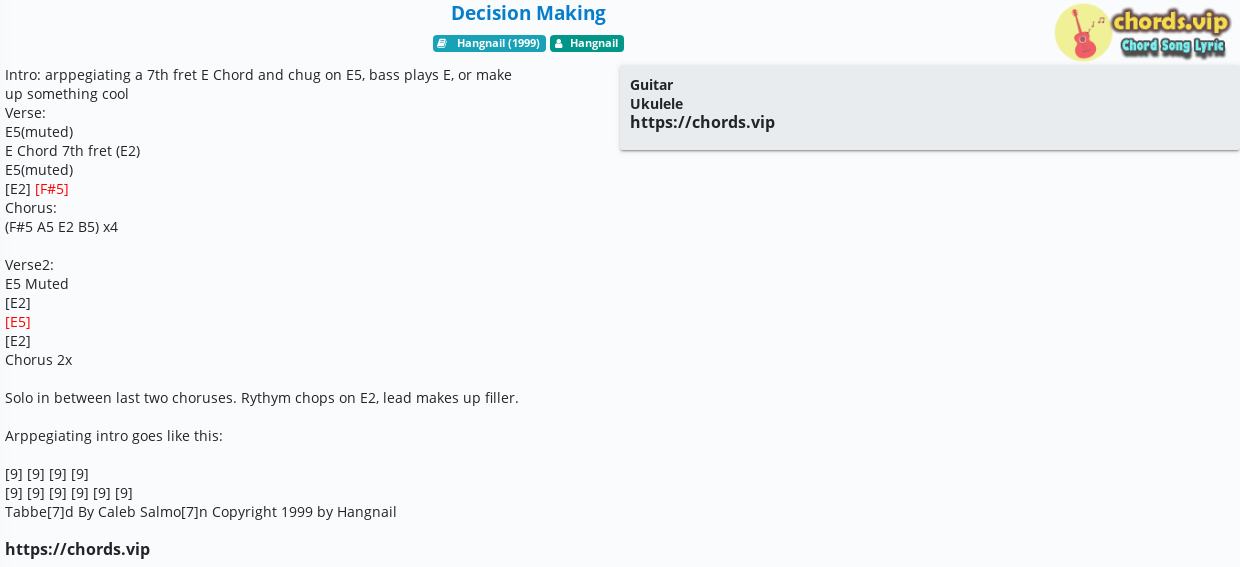Click the Verse2: section label
1240x567 pixels.
(29, 265)
